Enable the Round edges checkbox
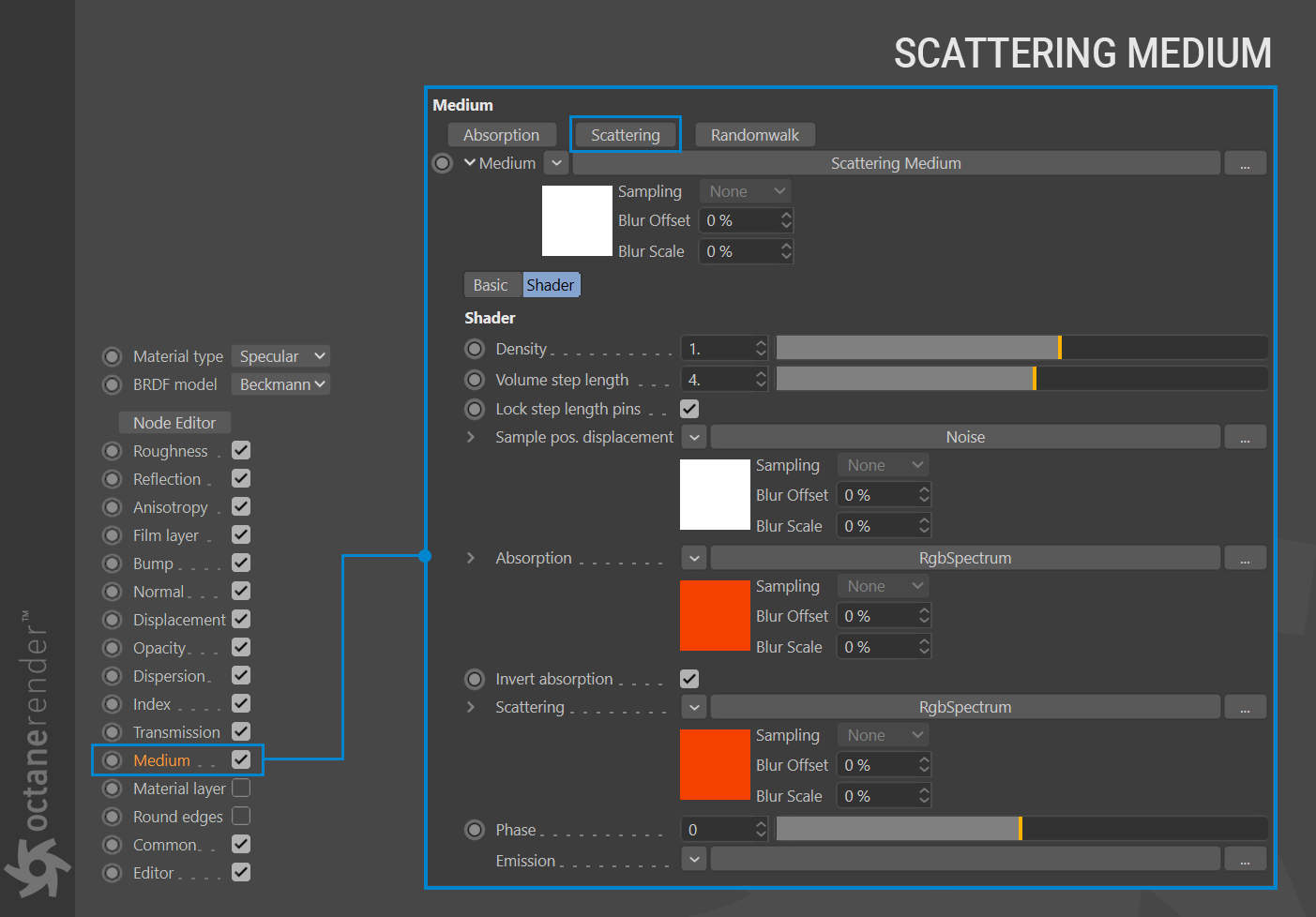This screenshot has width=1316, height=917. coord(241,816)
